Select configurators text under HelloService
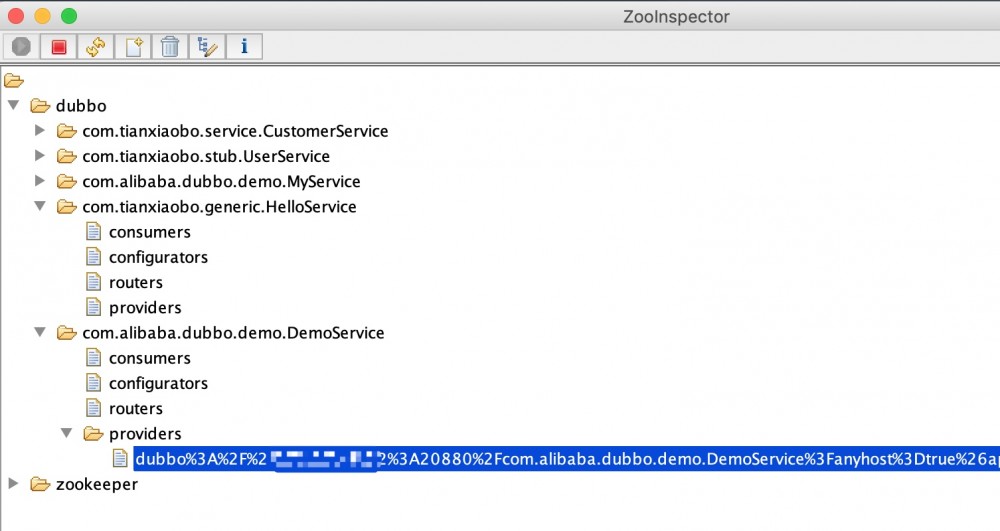 158,258
